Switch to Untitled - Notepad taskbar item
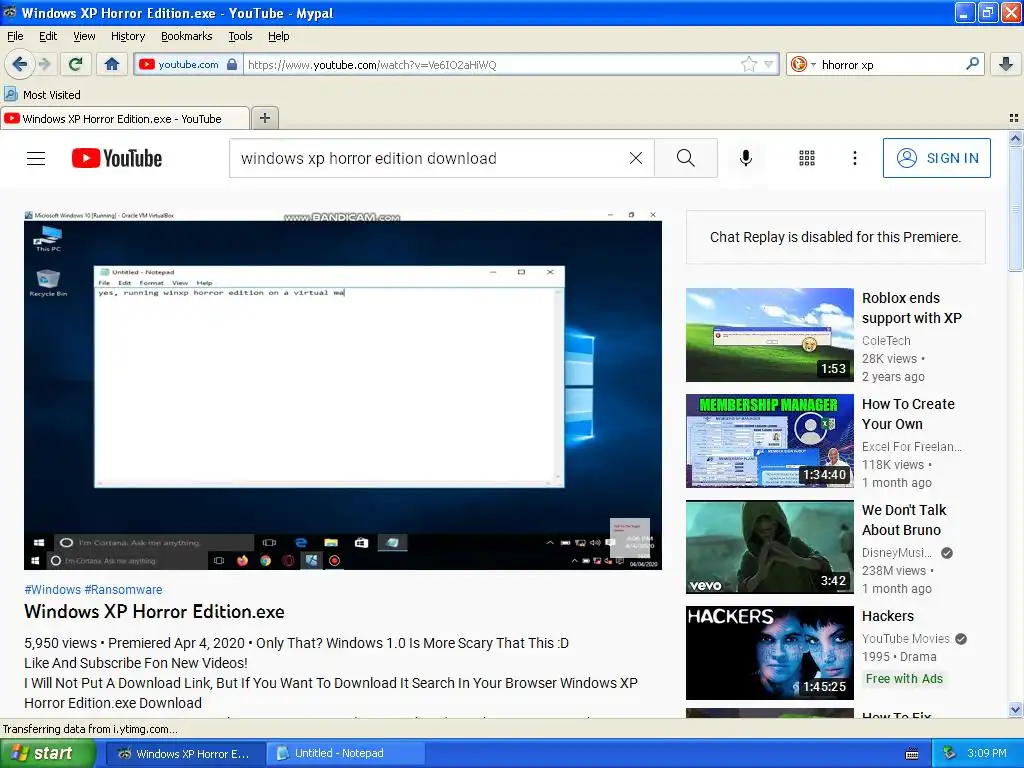 [345, 753]
